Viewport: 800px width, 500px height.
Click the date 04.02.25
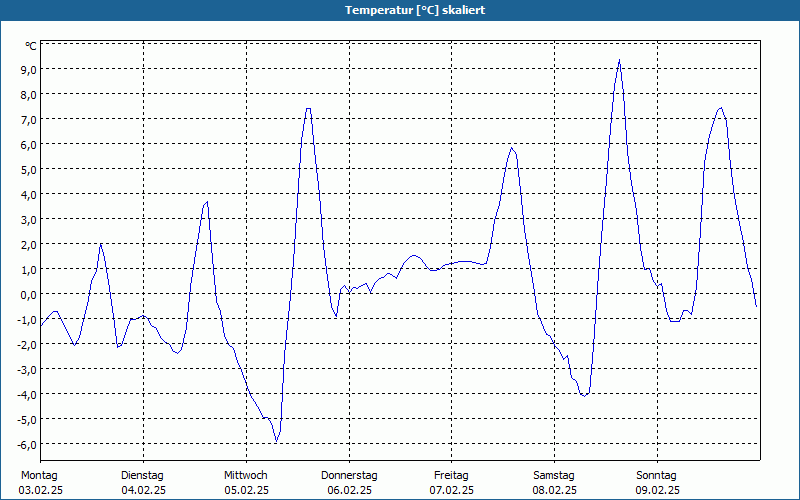click(143, 491)
